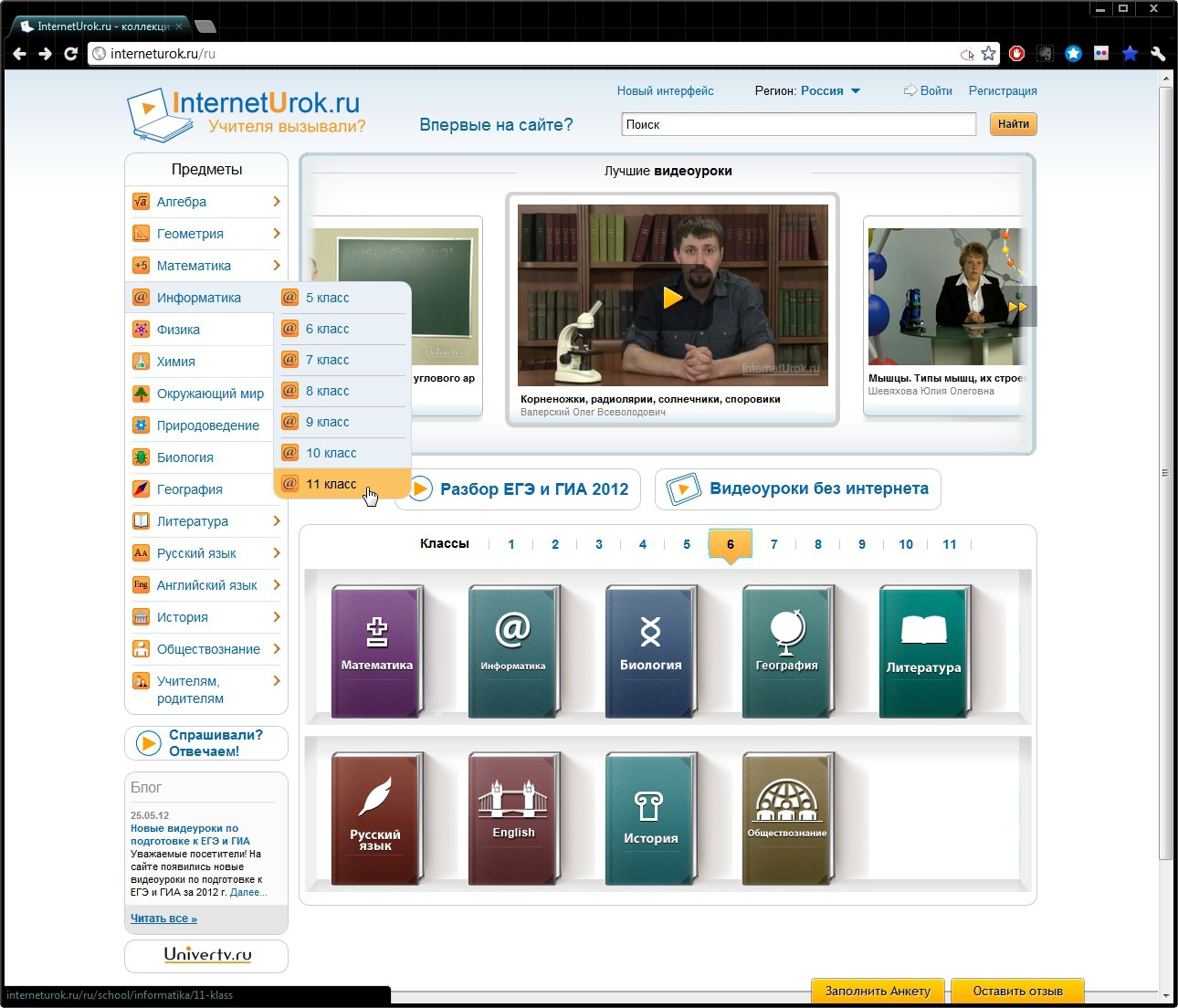Select 8 класс in Информатика submenu
1178x1008 pixels.
pyautogui.click(x=328, y=391)
